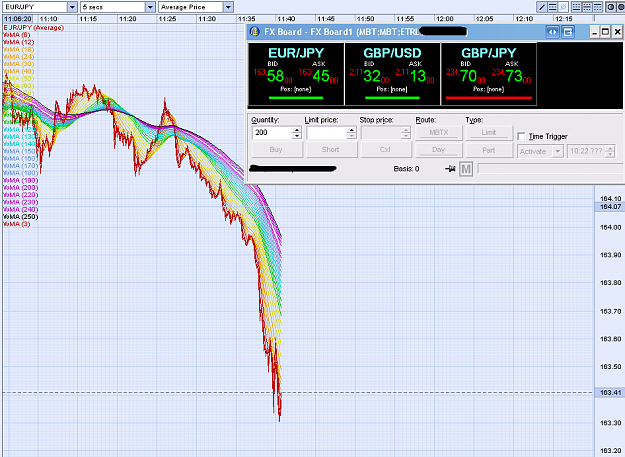Click the WMA (240) legend entry
Image resolution: width=625 pixels, height=457 pixels.
pos(20,210)
